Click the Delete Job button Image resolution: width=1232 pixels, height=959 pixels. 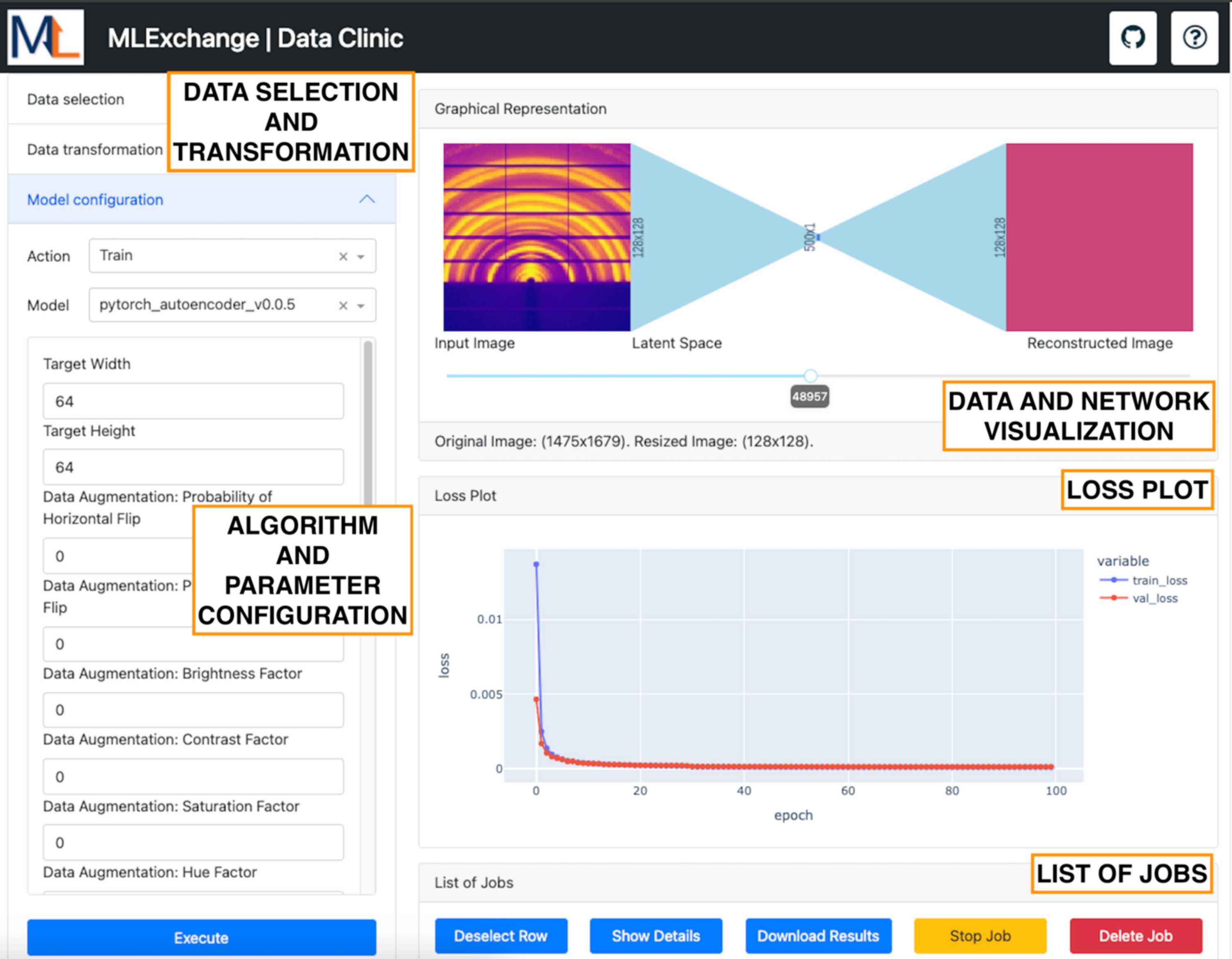pyautogui.click(x=1135, y=936)
